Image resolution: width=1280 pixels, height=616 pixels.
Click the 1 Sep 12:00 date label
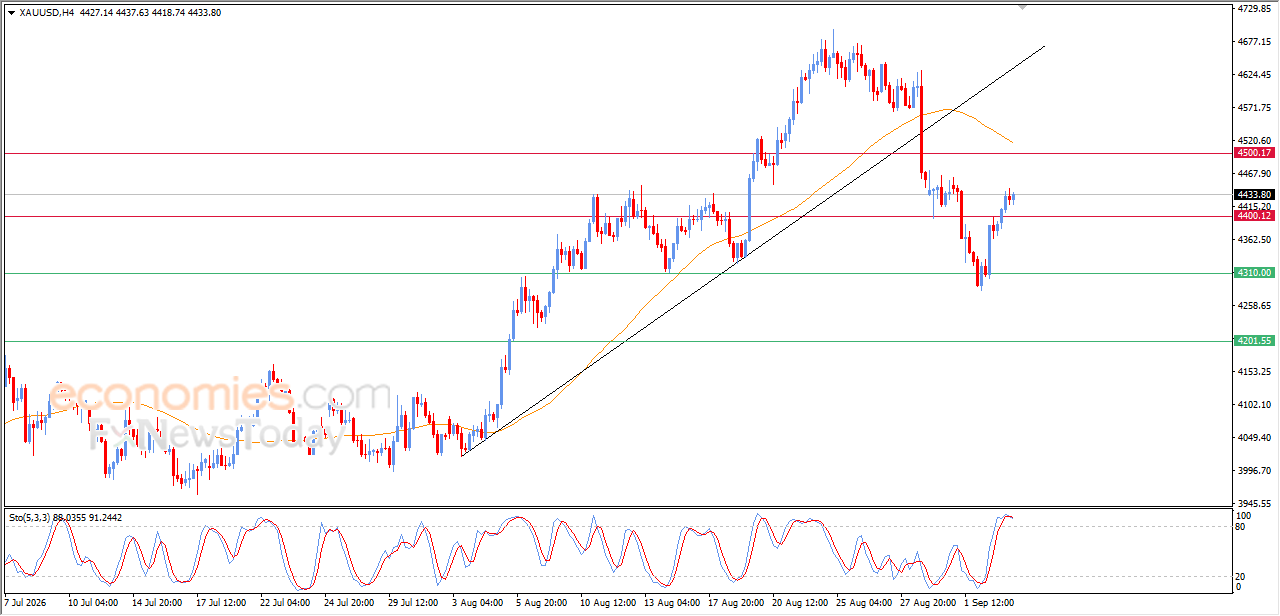point(986,603)
